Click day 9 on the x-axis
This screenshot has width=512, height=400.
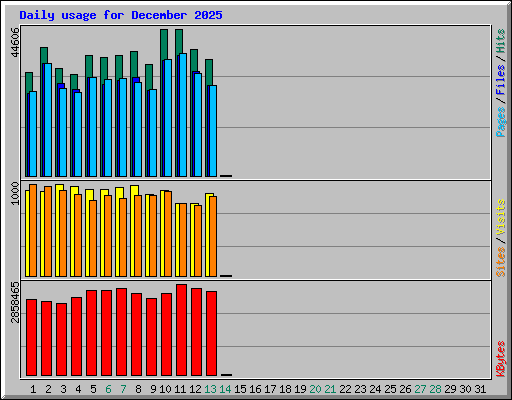(153, 389)
